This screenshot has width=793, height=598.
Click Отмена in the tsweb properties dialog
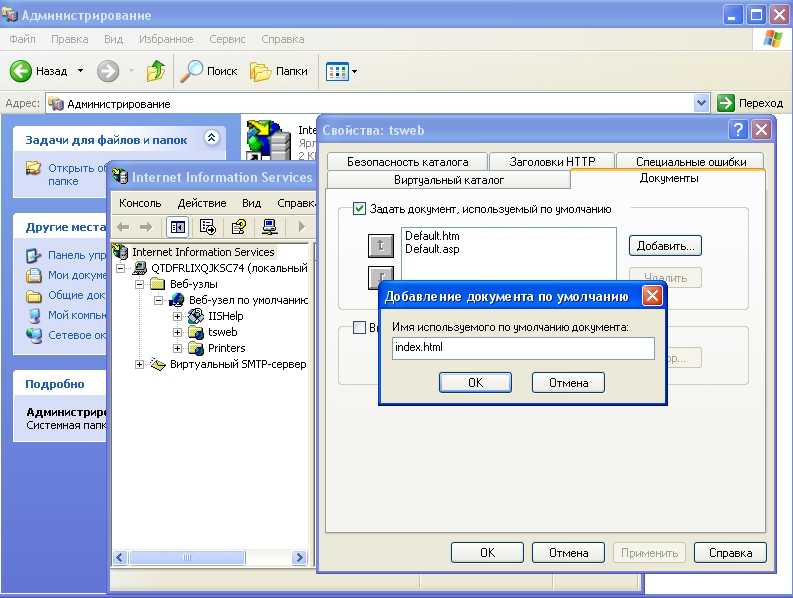click(x=568, y=552)
